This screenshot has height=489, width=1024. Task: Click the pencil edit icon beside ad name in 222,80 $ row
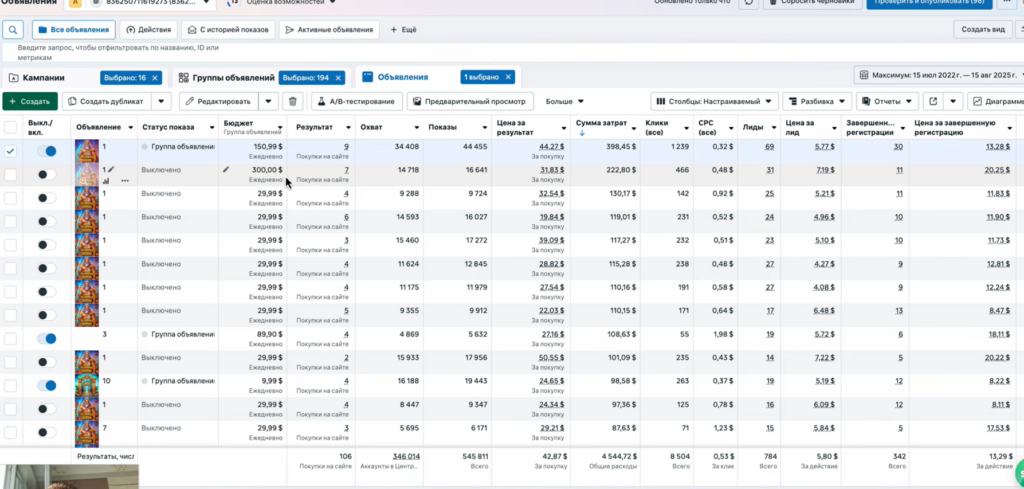(x=111, y=169)
